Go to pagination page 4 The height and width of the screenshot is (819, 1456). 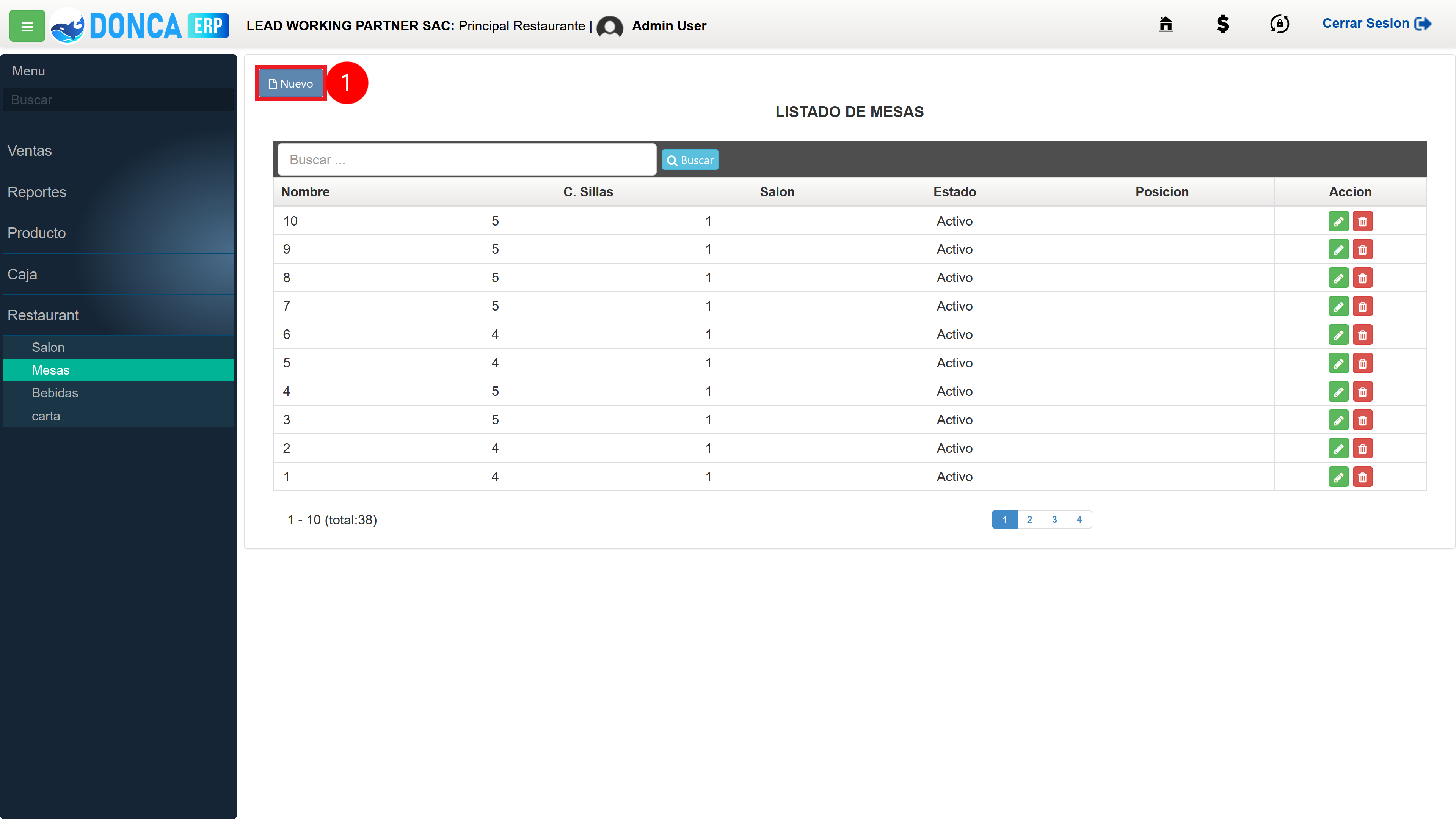click(1079, 519)
